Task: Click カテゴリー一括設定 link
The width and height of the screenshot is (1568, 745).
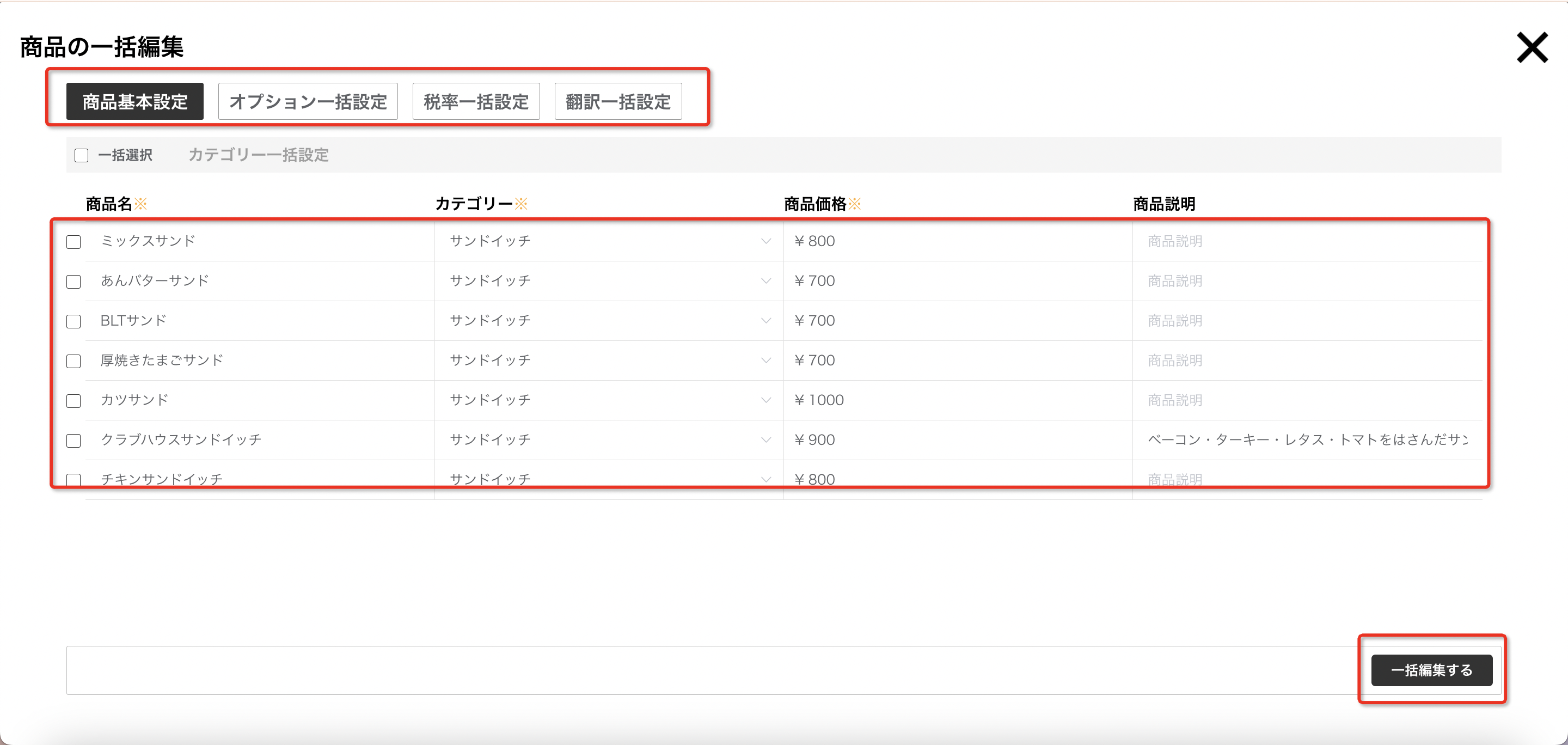Action: (x=258, y=155)
